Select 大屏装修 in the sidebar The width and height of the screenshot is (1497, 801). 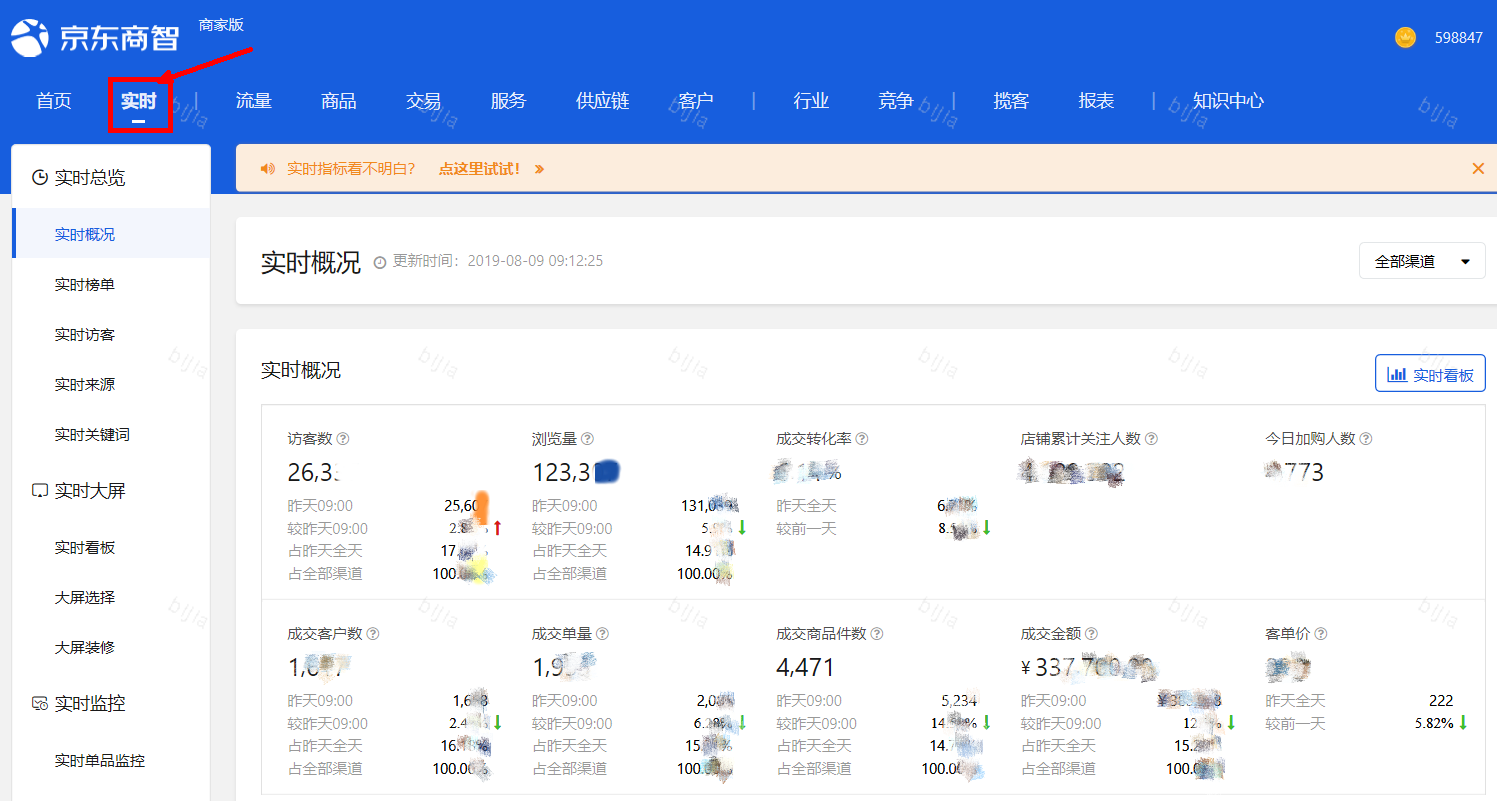pyautogui.click(x=85, y=648)
